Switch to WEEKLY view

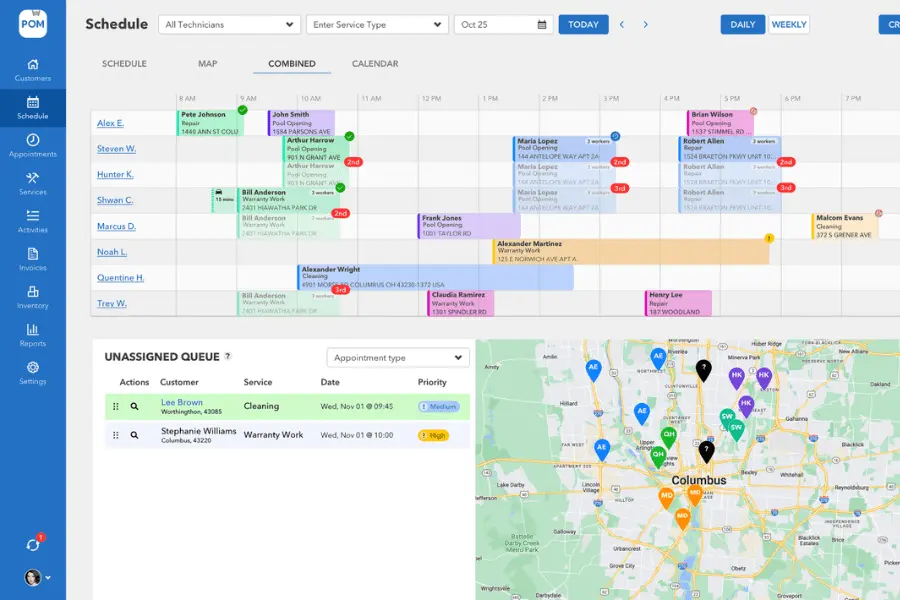pos(789,25)
